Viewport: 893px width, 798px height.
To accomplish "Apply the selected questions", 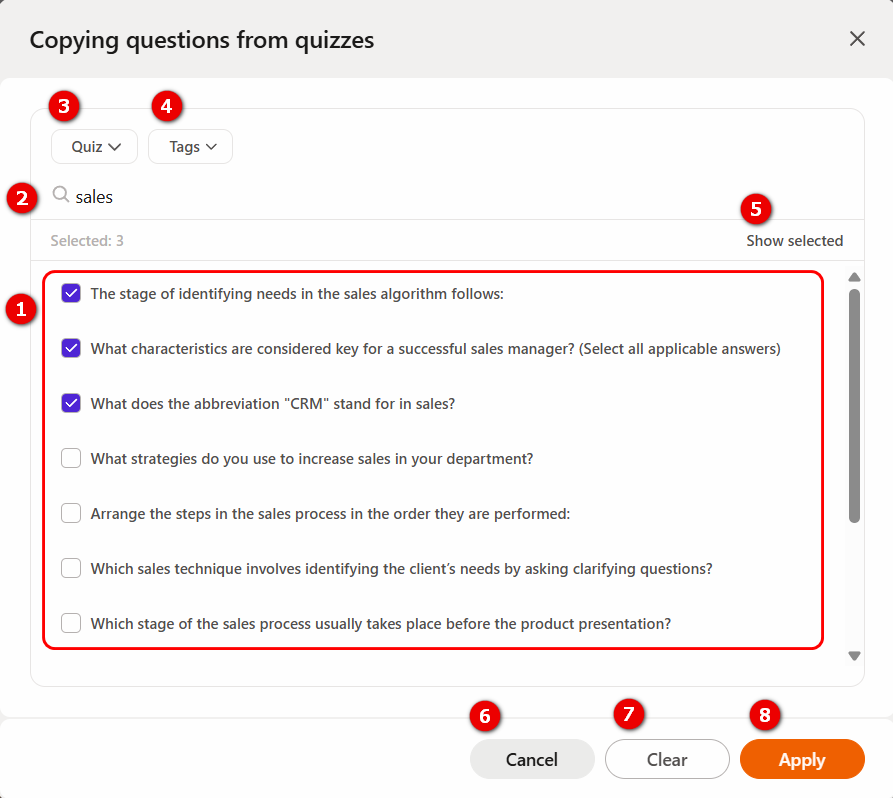I will [x=802, y=759].
